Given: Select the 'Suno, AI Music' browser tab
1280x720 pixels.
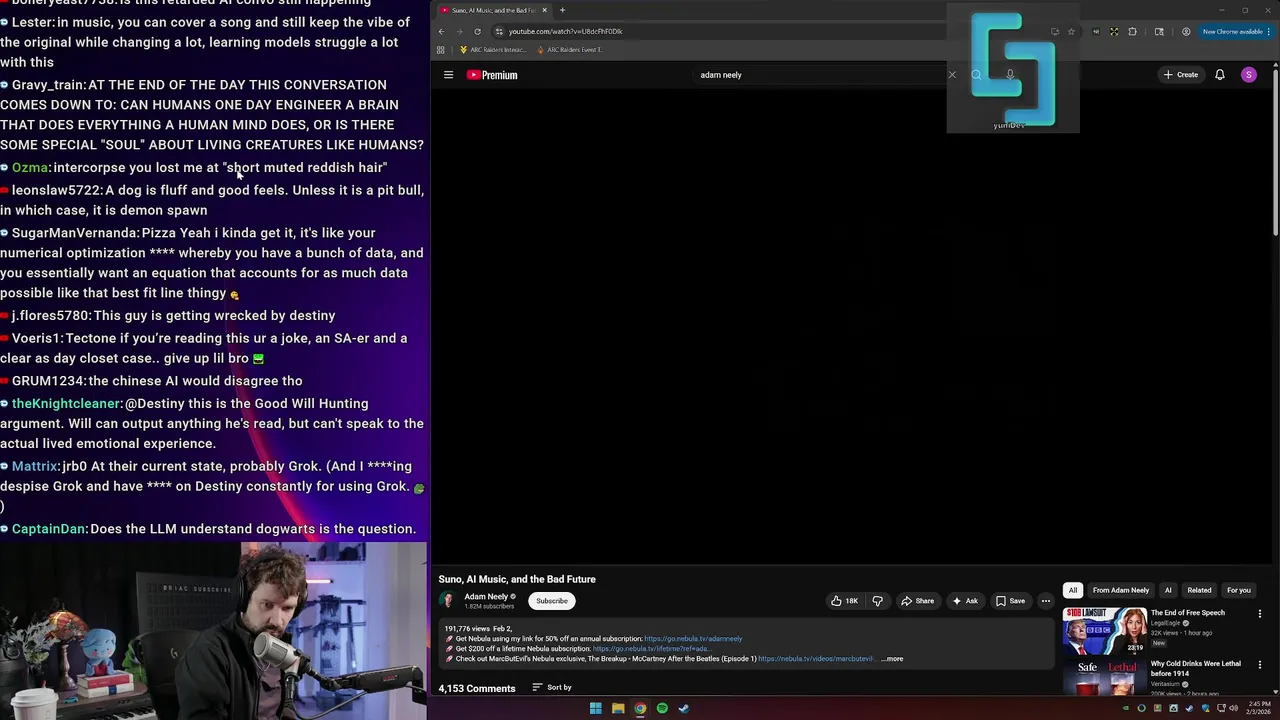Looking at the screenshot, I should click(x=492, y=10).
